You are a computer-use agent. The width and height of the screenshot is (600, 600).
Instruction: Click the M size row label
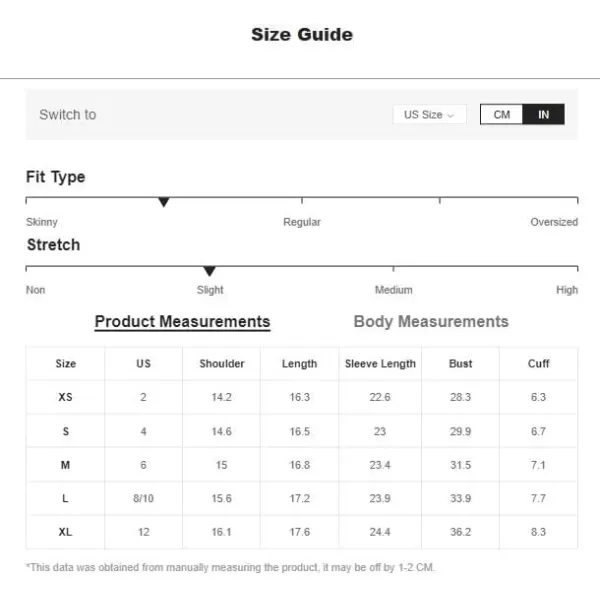coord(65,465)
